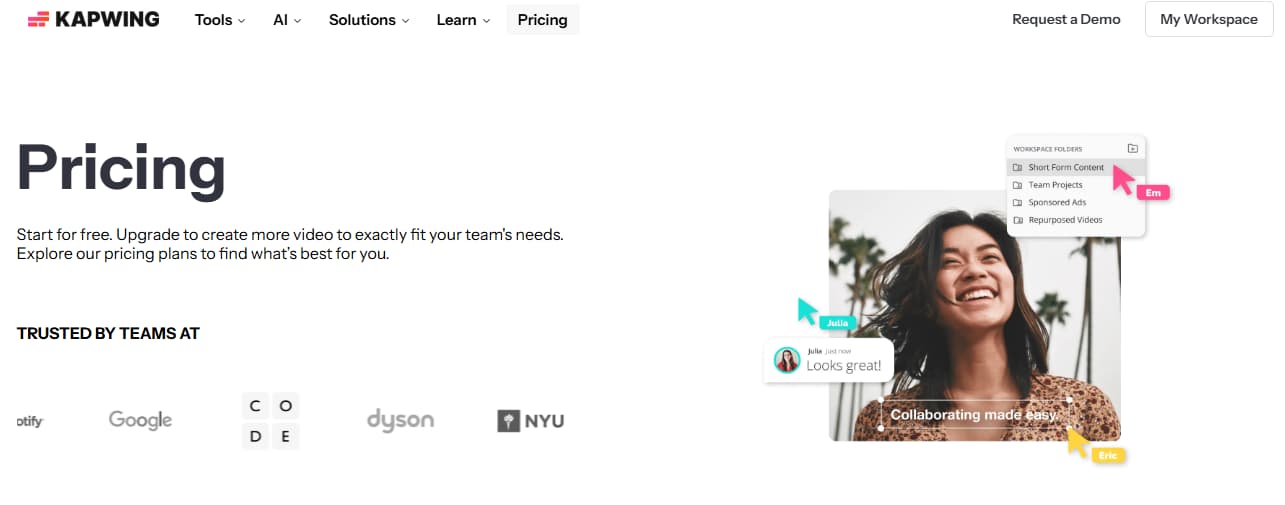
Task: Click the pink Em cursor arrow
Action: [x=1122, y=180]
